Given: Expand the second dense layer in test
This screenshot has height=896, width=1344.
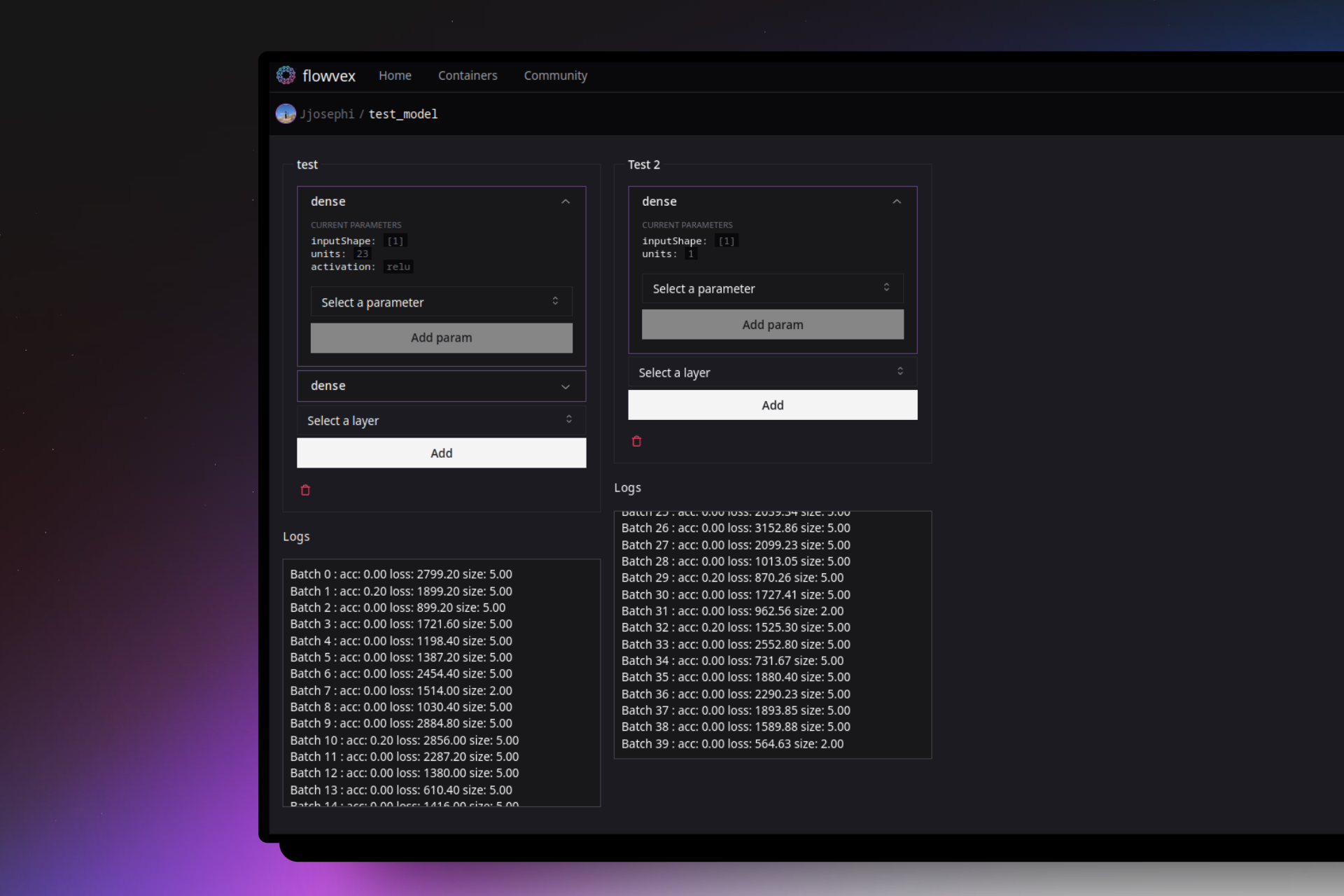Looking at the screenshot, I should [x=565, y=386].
